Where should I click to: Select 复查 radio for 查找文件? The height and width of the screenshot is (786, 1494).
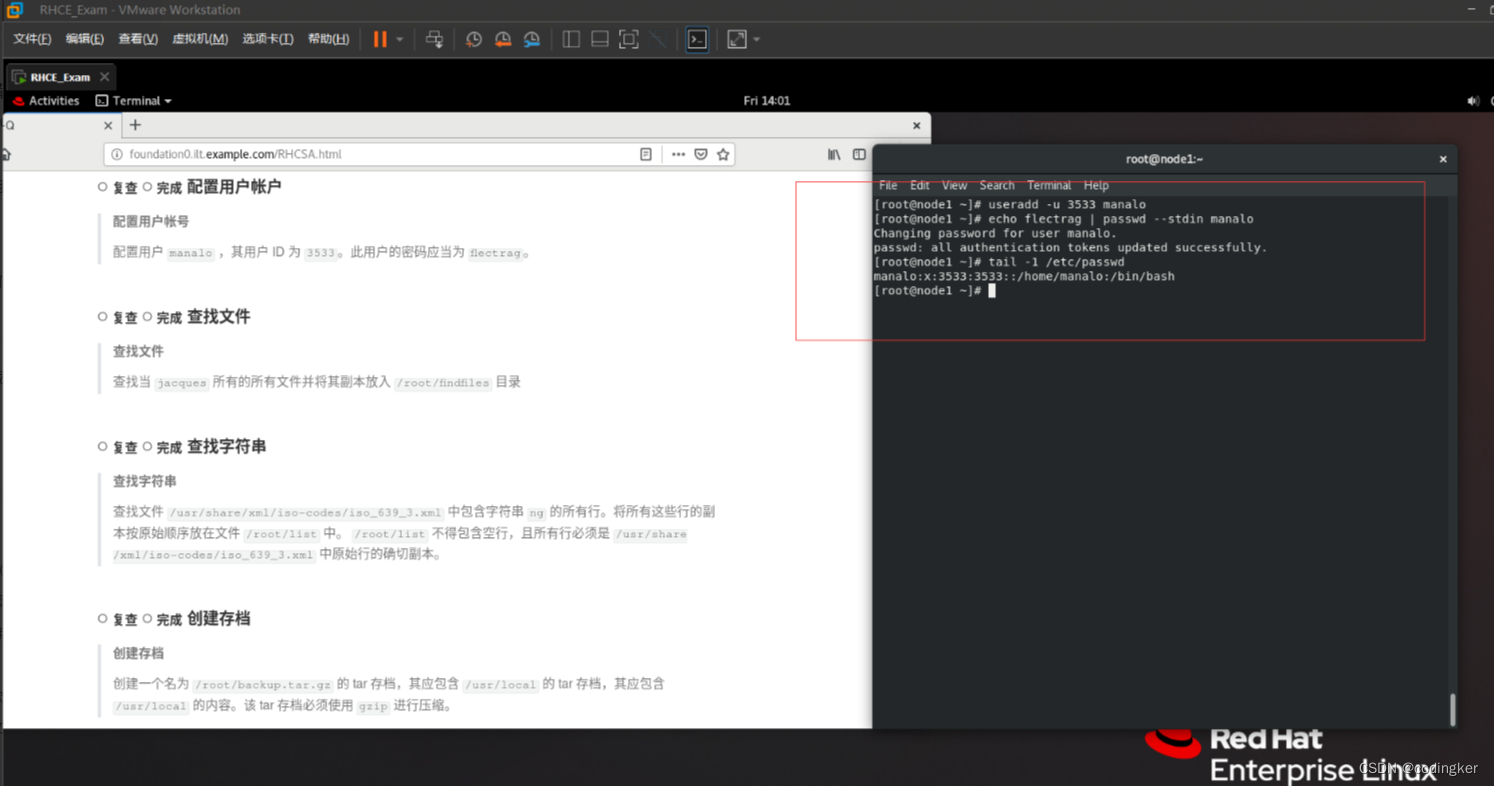102,317
